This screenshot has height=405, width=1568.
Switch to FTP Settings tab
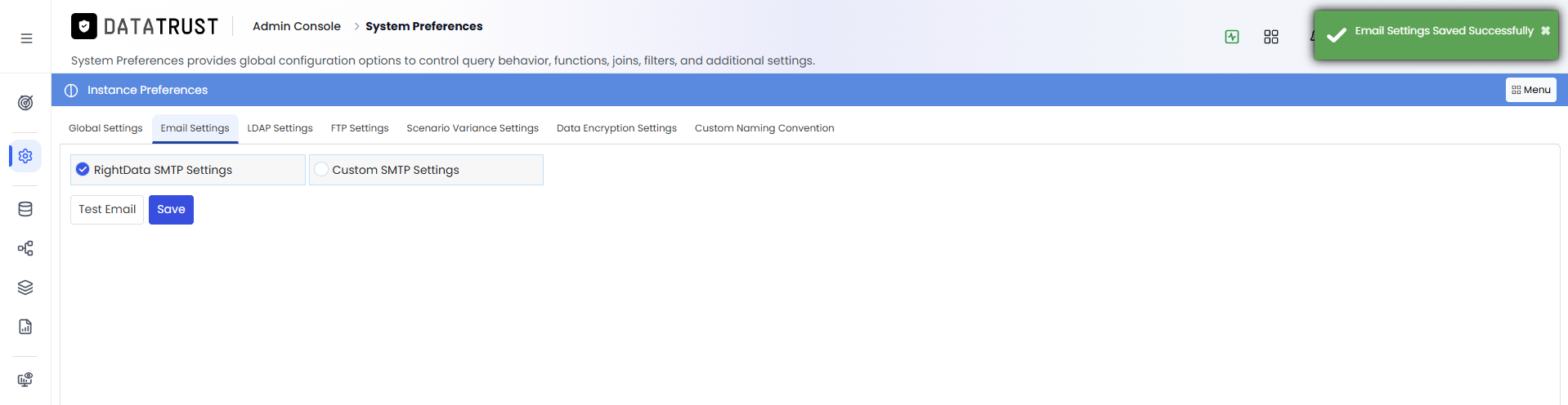pos(360,128)
